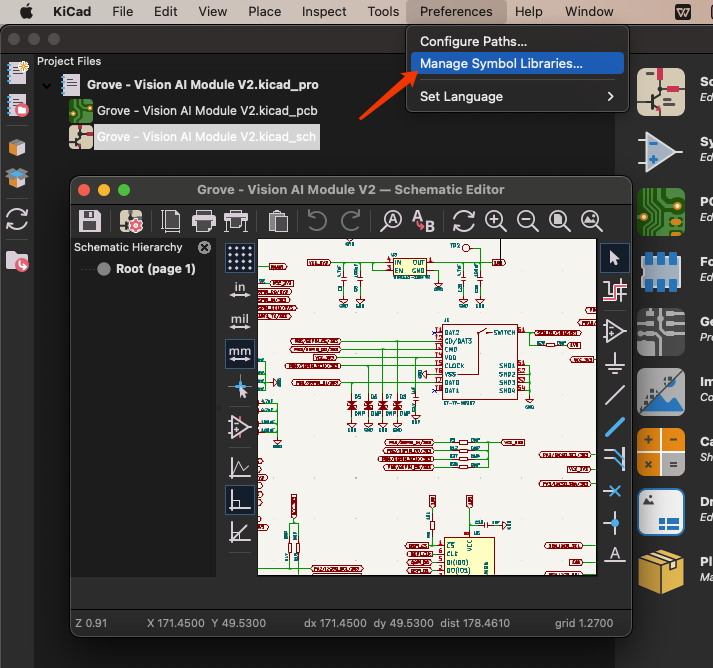Select Wire to Bus Entry tool
Screen dimensions: 713x668
(x=615, y=459)
